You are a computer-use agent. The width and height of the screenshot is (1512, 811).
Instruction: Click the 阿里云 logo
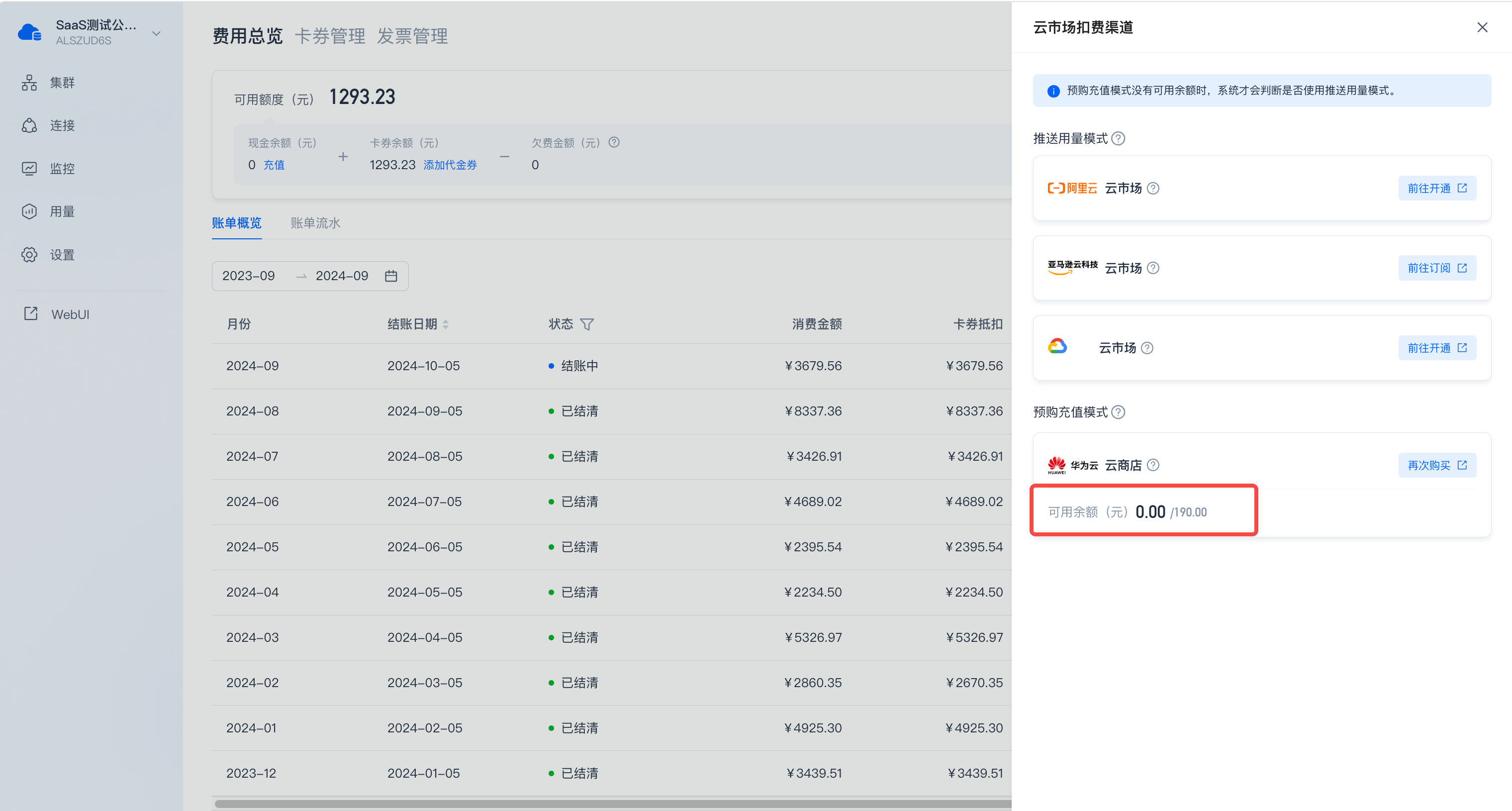coord(1072,189)
